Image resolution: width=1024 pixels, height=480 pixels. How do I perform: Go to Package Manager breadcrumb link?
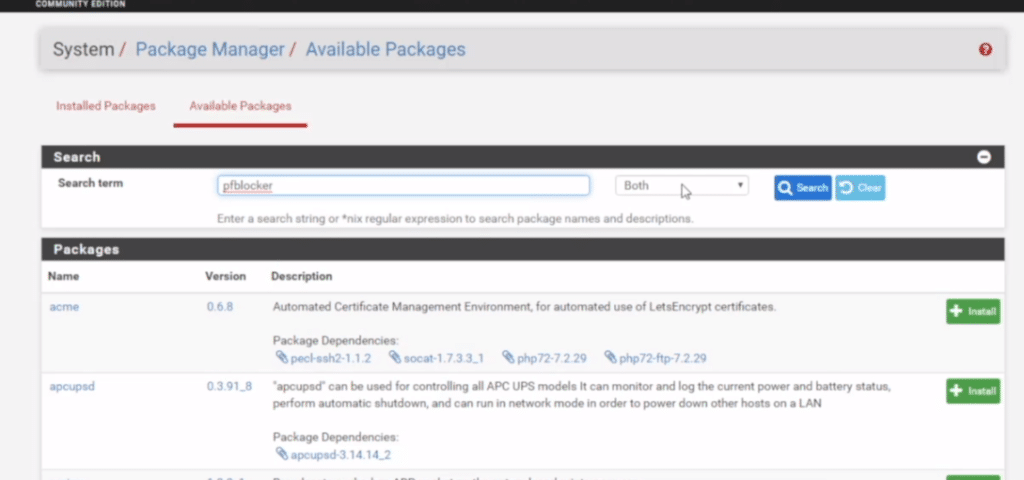click(x=210, y=50)
